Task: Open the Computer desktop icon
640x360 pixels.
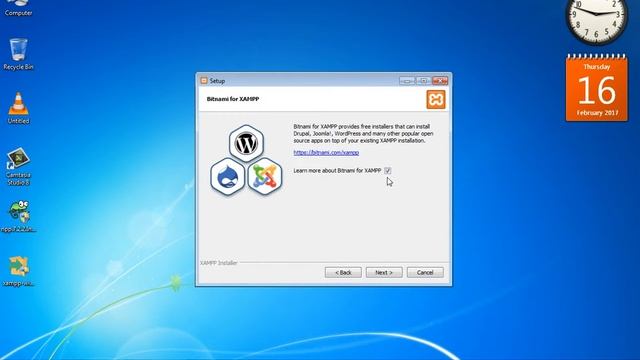Action: pos(18,8)
